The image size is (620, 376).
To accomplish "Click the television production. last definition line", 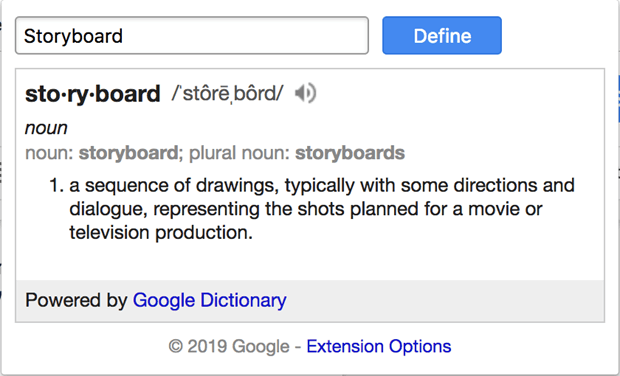I will 161,233.
